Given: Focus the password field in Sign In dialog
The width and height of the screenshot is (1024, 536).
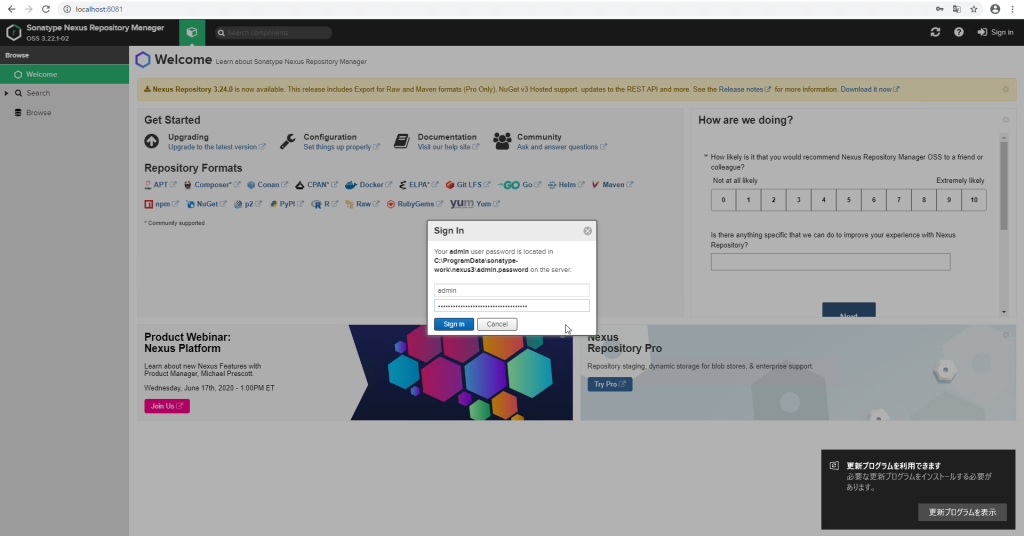Looking at the screenshot, I should pos(511,306).
